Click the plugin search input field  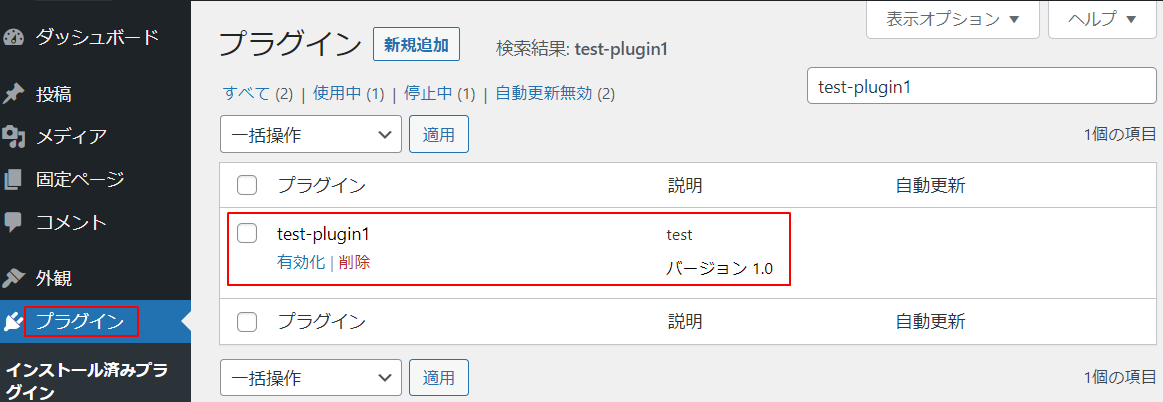pyautogui.click(x=981, y=86)
